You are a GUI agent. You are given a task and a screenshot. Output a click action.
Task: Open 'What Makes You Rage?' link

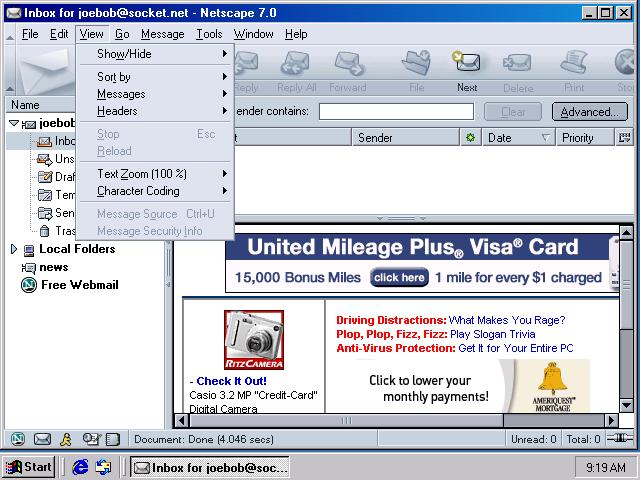coord(507,320)
